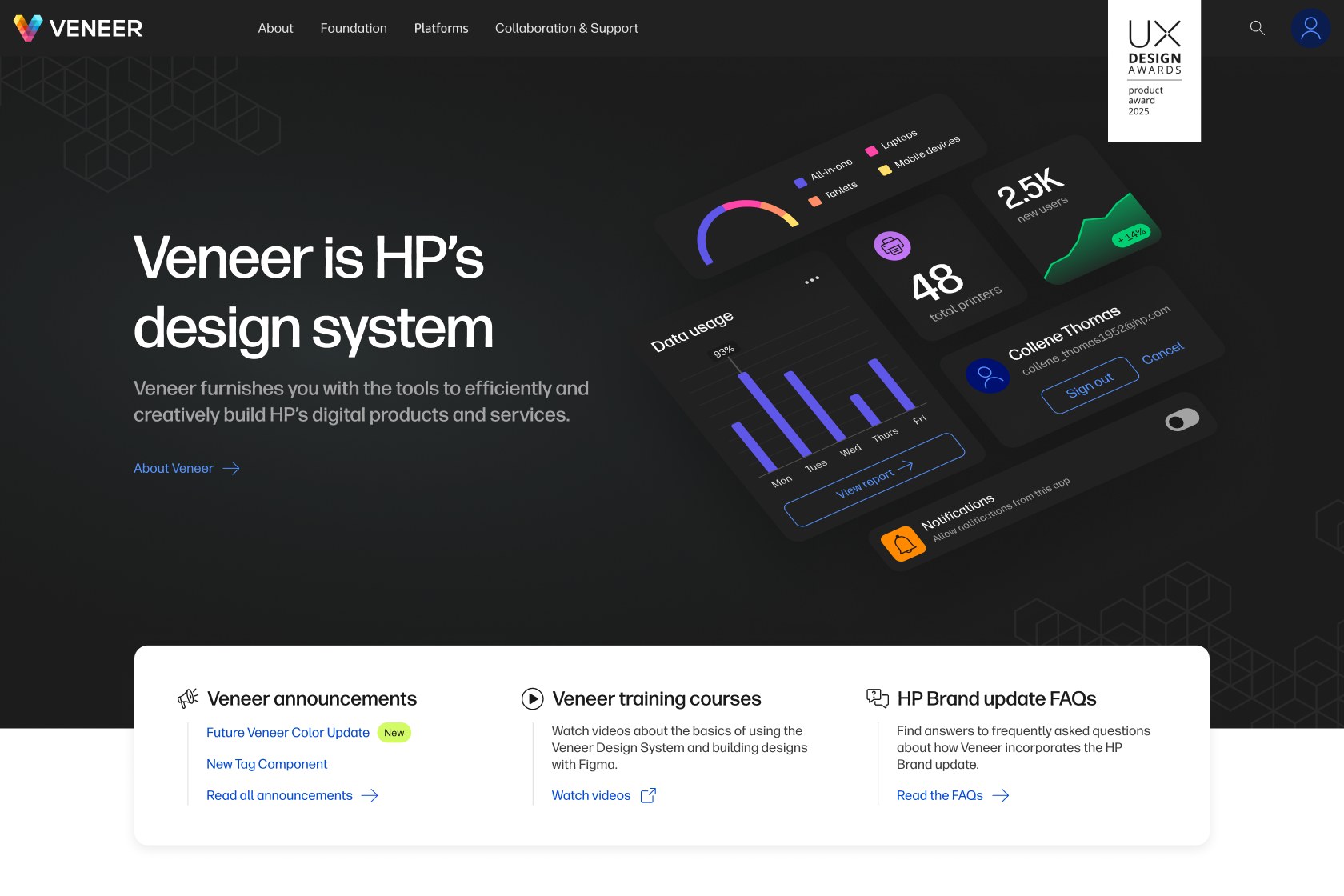Click the blue user avatar beside Collene Thomas
This screenshot has width=1344, height=896.
coord(988,376)
